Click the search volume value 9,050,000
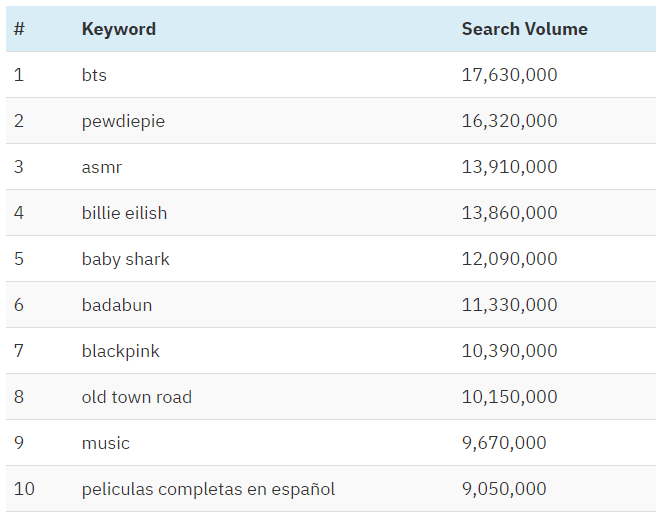The width and height of the screenshot is (665, 519). click(504, 489)
